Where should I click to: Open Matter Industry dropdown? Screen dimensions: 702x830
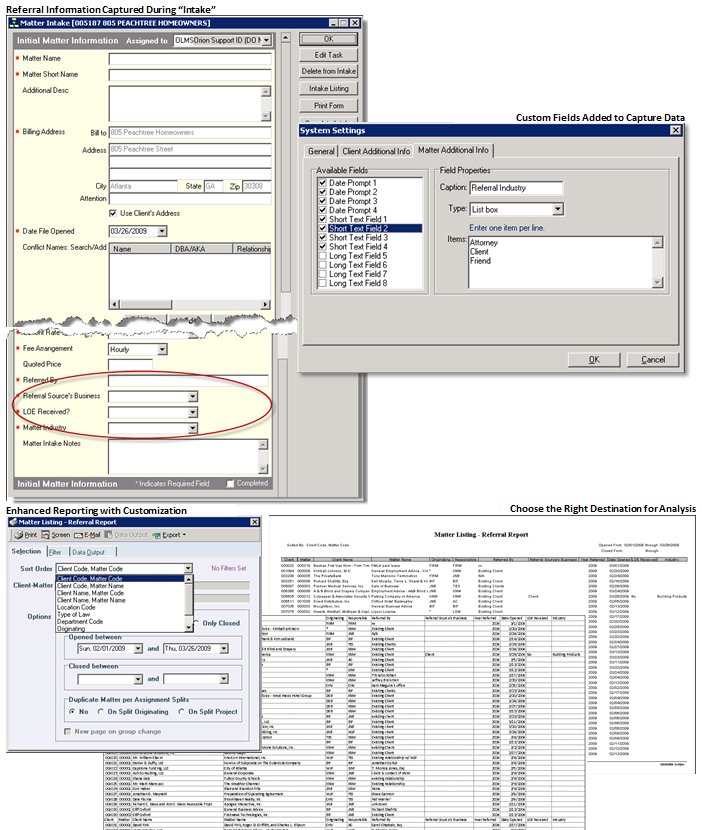click(x=193, y=428)
